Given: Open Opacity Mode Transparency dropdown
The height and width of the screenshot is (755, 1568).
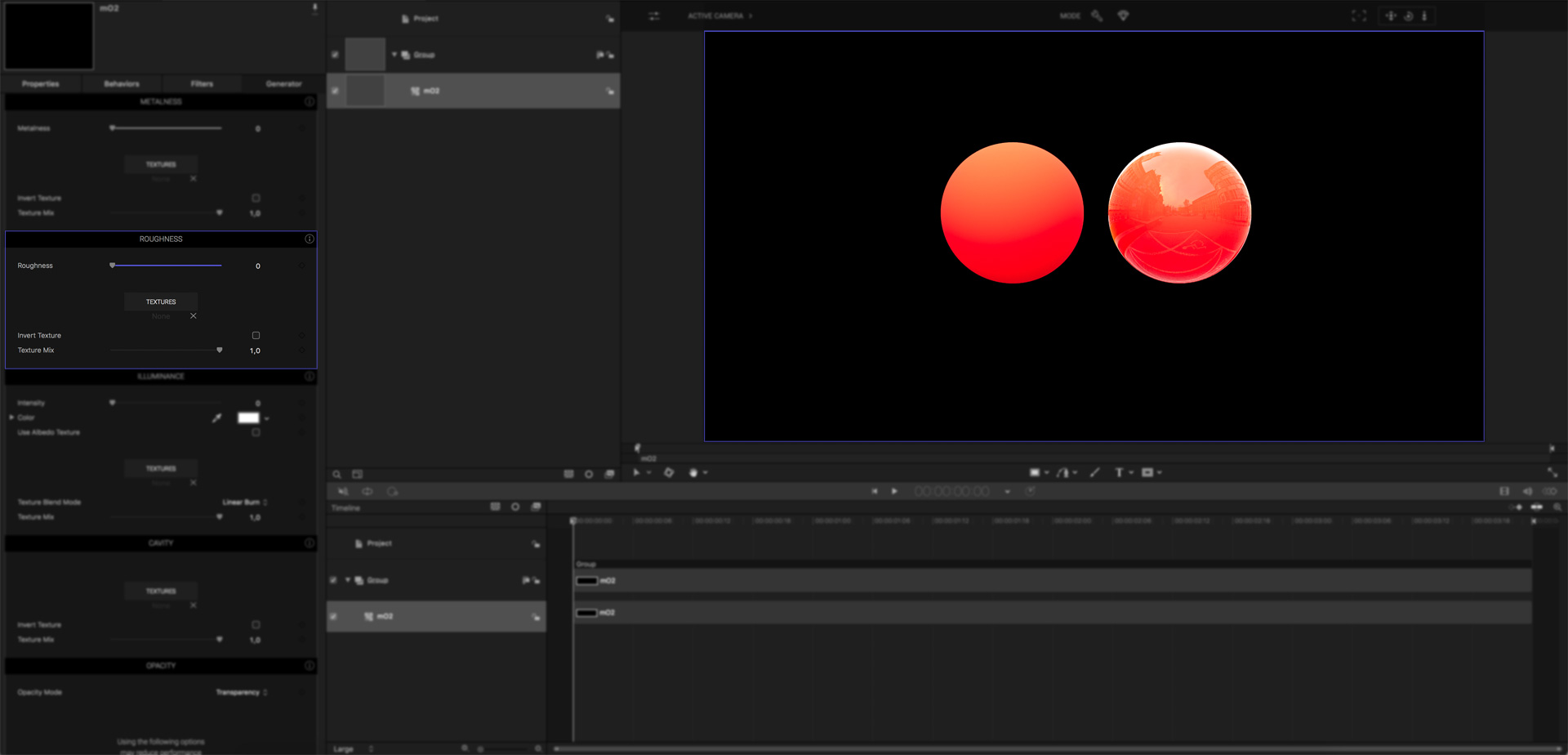Looking at the screenshot, I should tap(241, 692).
